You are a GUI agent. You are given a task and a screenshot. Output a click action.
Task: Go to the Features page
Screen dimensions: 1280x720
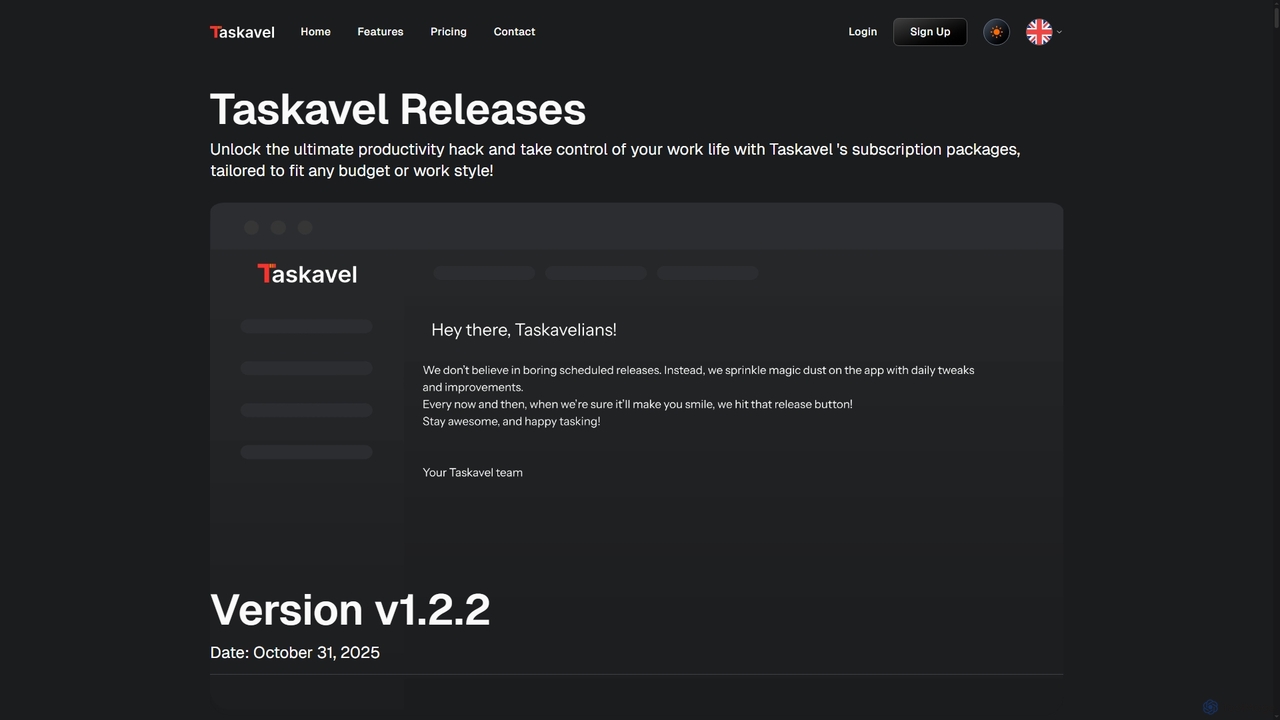(380, 32)
